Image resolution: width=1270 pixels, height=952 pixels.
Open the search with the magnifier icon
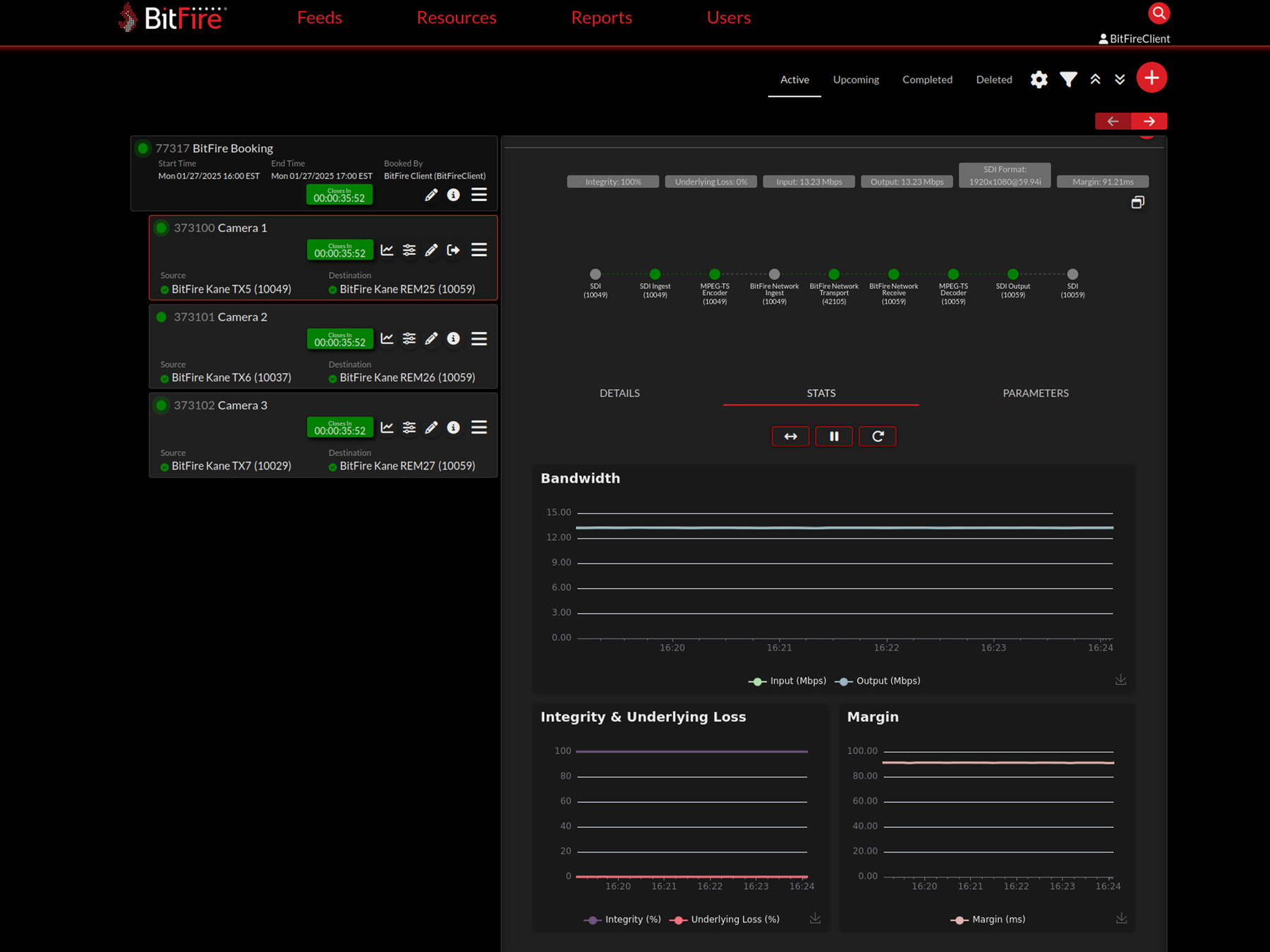tap(1159, 13)
